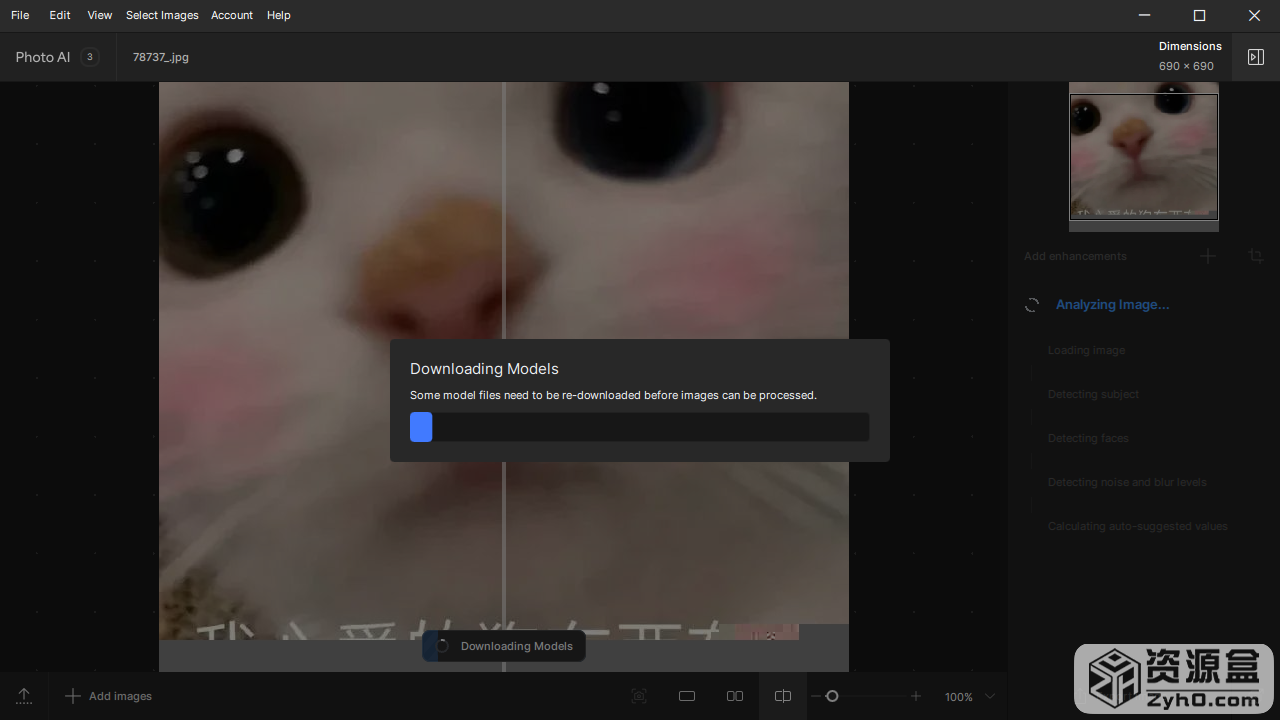This screenshot has width=1280, height=720.
Task: Switch to side-by-side view layout
Action: click(x=735, y=696)
